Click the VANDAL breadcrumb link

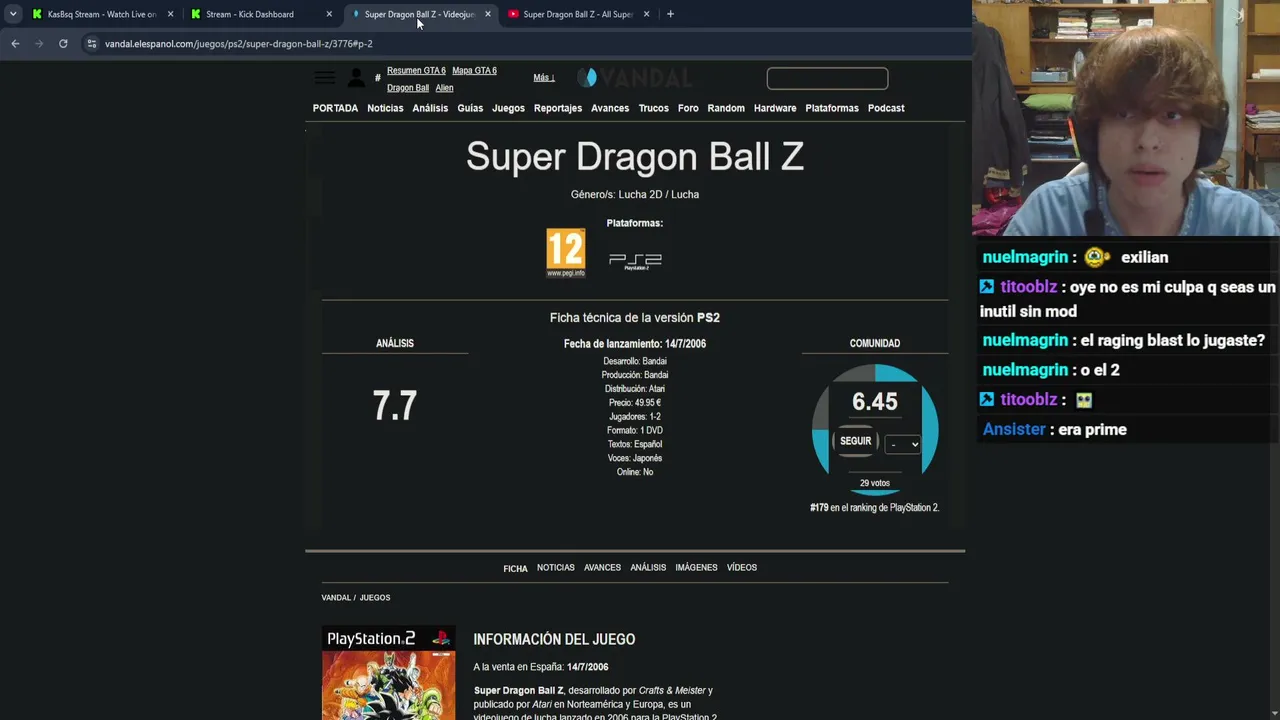[336, 598]
